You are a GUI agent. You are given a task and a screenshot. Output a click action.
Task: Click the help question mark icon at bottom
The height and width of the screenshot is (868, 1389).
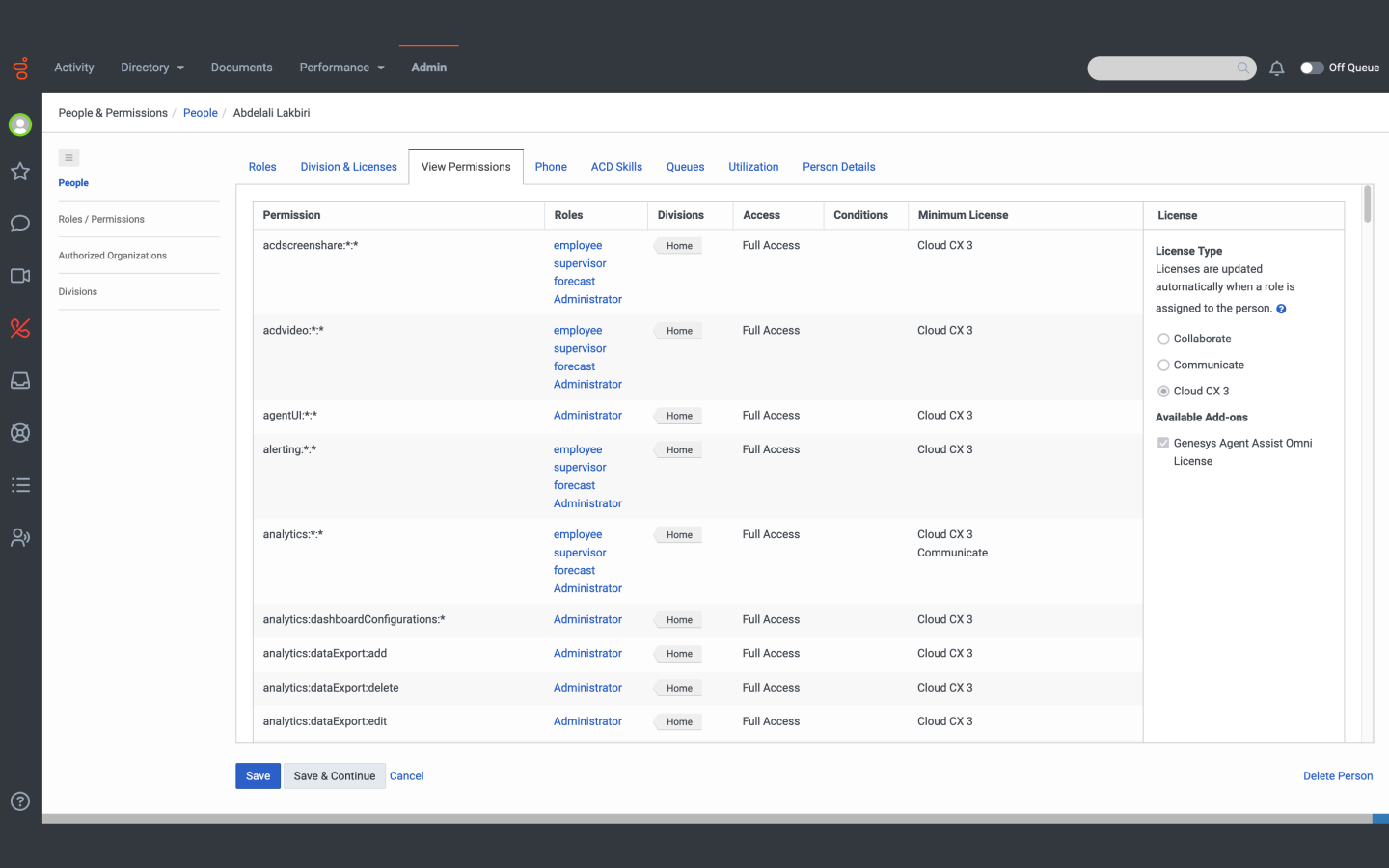(20, 801)
